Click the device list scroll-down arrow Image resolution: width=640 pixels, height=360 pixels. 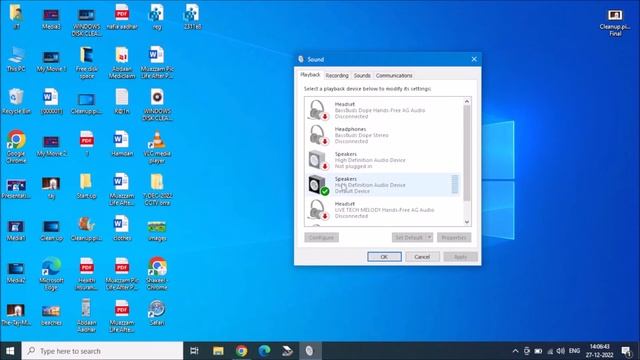(x=467, y=222)
